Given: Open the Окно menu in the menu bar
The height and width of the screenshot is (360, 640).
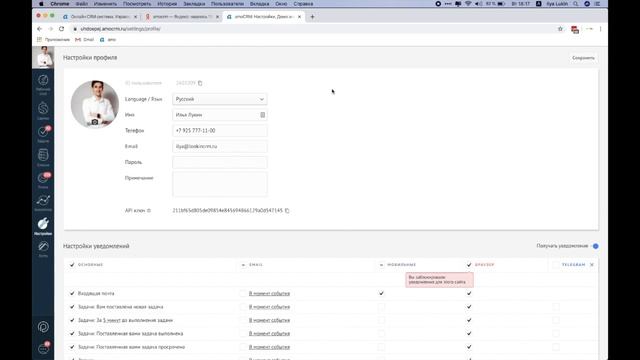Looking at the screenshot, I should coord(281,4).
